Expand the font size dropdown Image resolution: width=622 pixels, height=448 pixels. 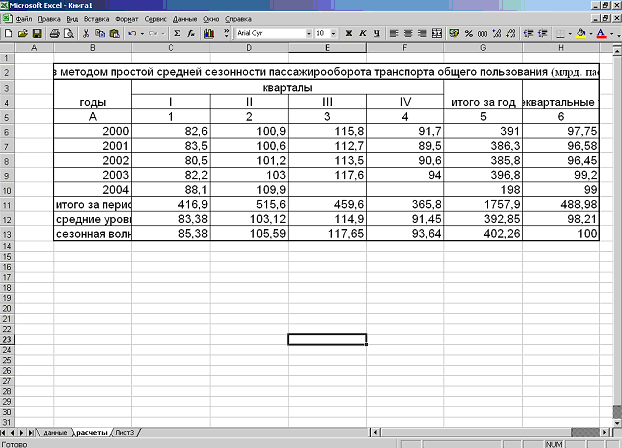tap(334, 33)
